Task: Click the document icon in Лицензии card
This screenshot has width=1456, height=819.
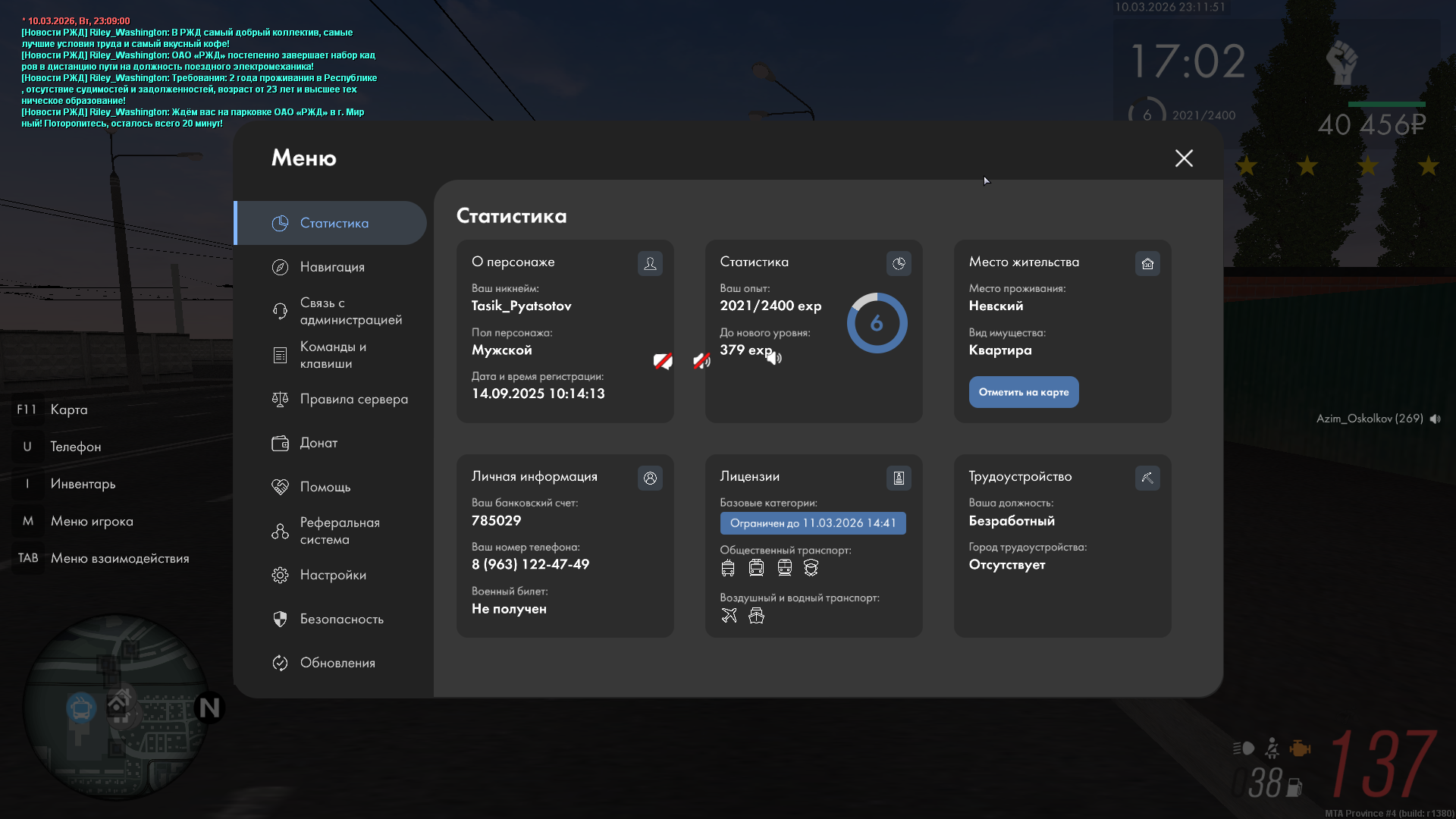Action: [899, 478]
